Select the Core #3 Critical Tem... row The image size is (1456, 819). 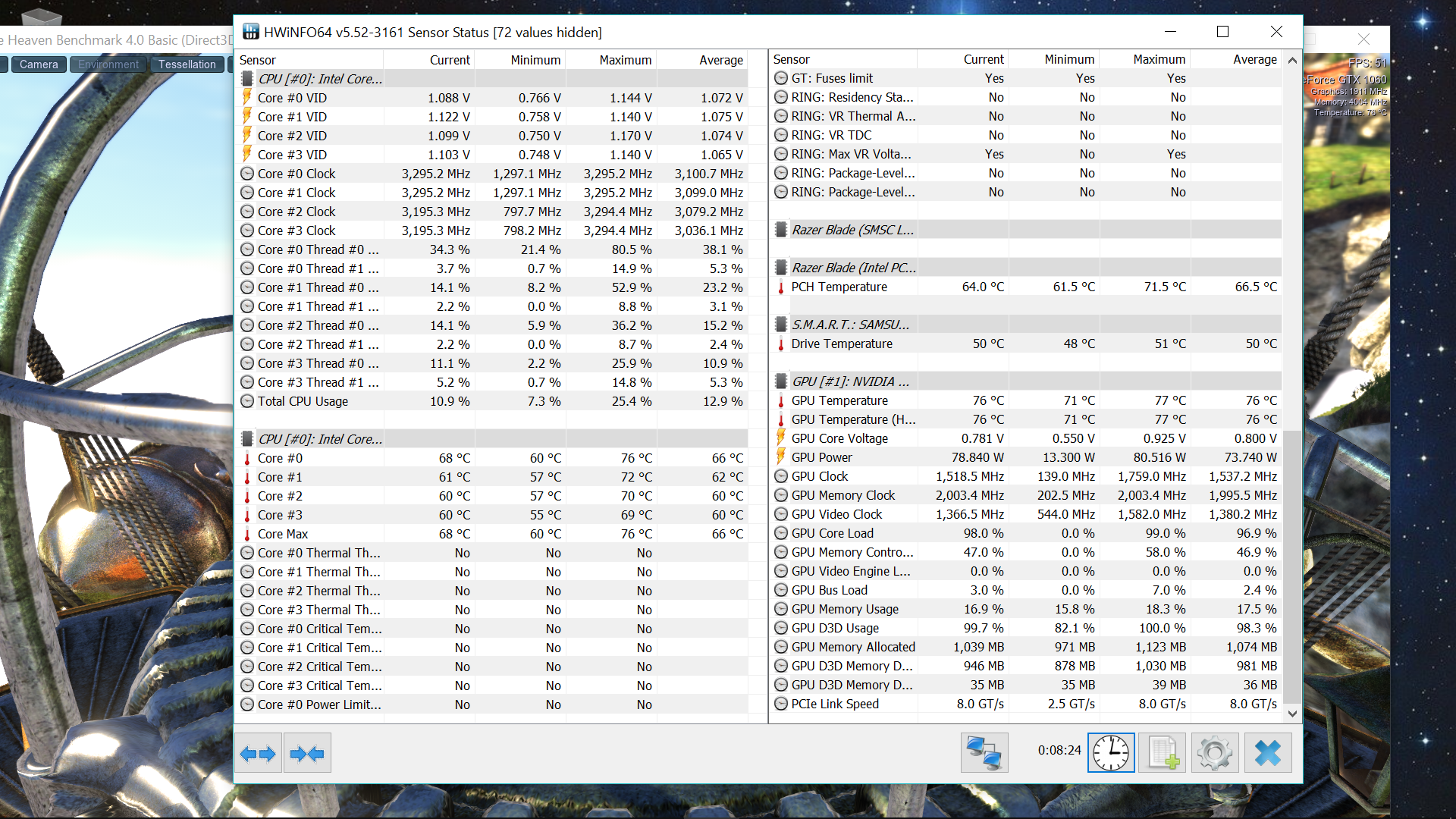pos(492,686)
